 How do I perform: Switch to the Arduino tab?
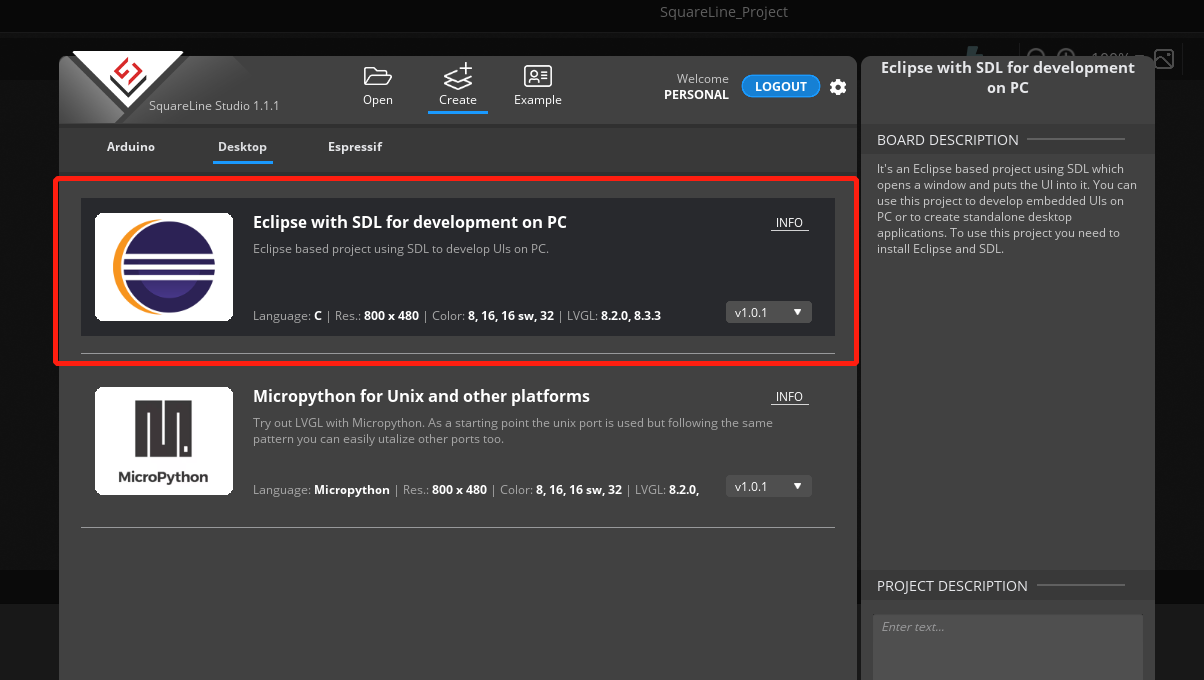coord(131,147)
